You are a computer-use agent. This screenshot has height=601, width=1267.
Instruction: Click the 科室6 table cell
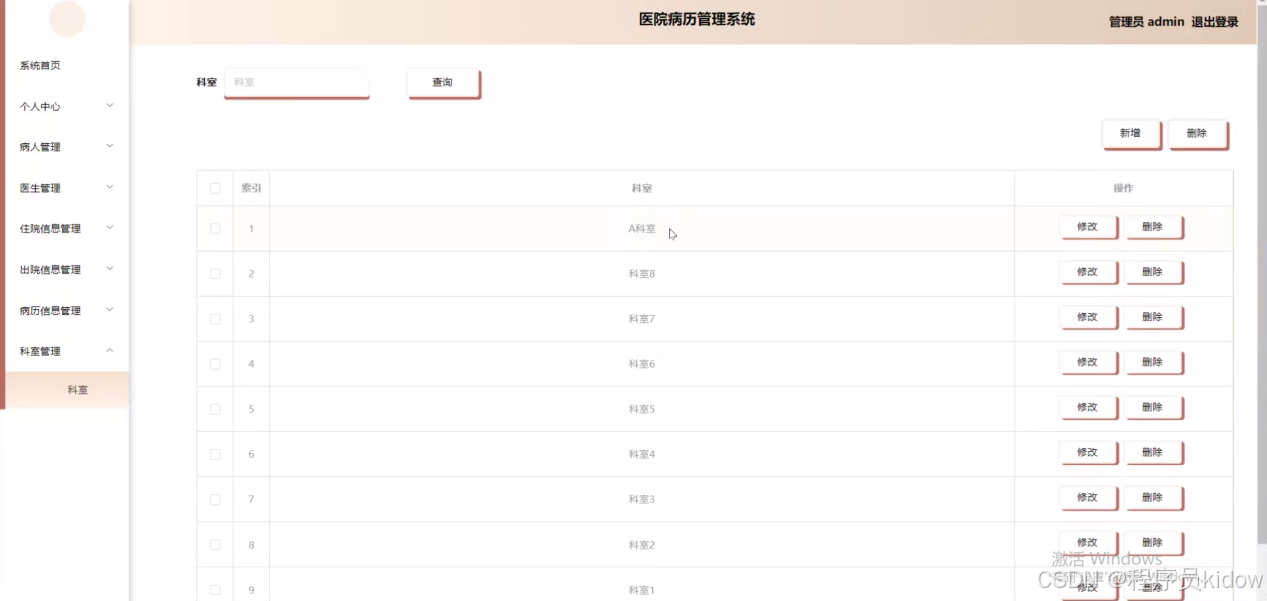[x=642, y=364]
